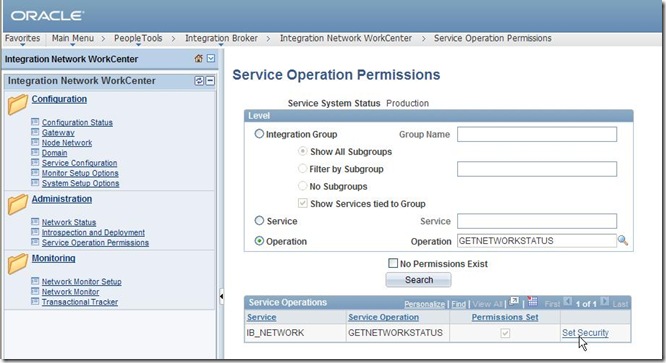The width and height of the screenshot is (666, 363).
Task: Click the download to spreadsheet grid icon
Action: tap(532, 302)
